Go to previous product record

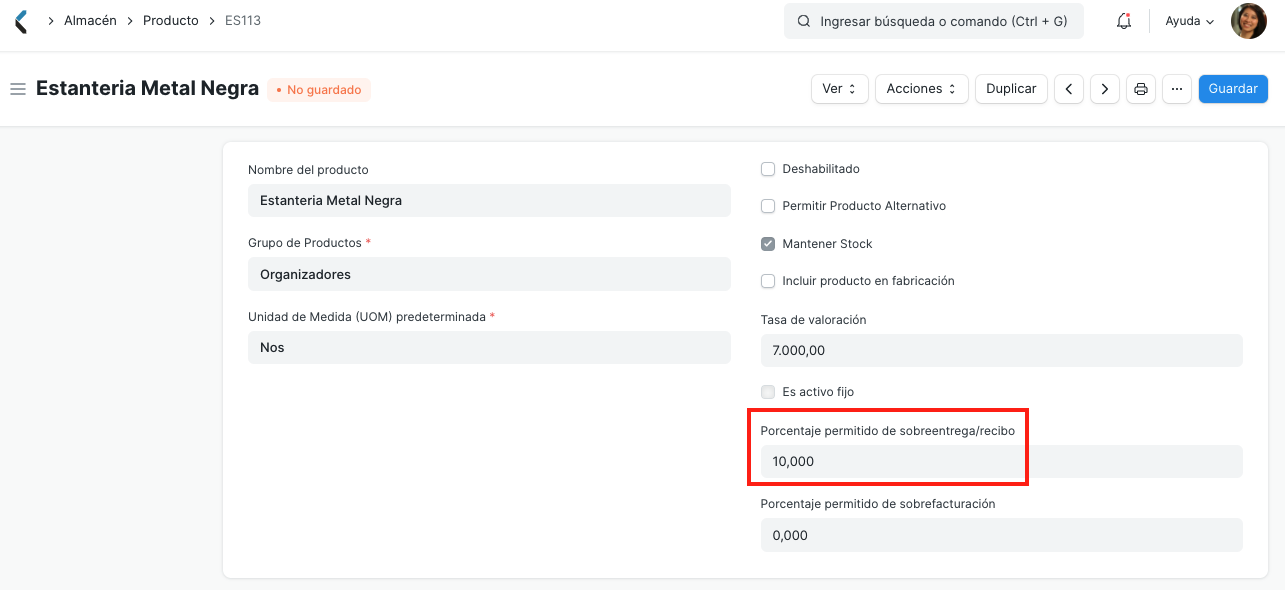pyautogui.click(x=1069, y=89)
